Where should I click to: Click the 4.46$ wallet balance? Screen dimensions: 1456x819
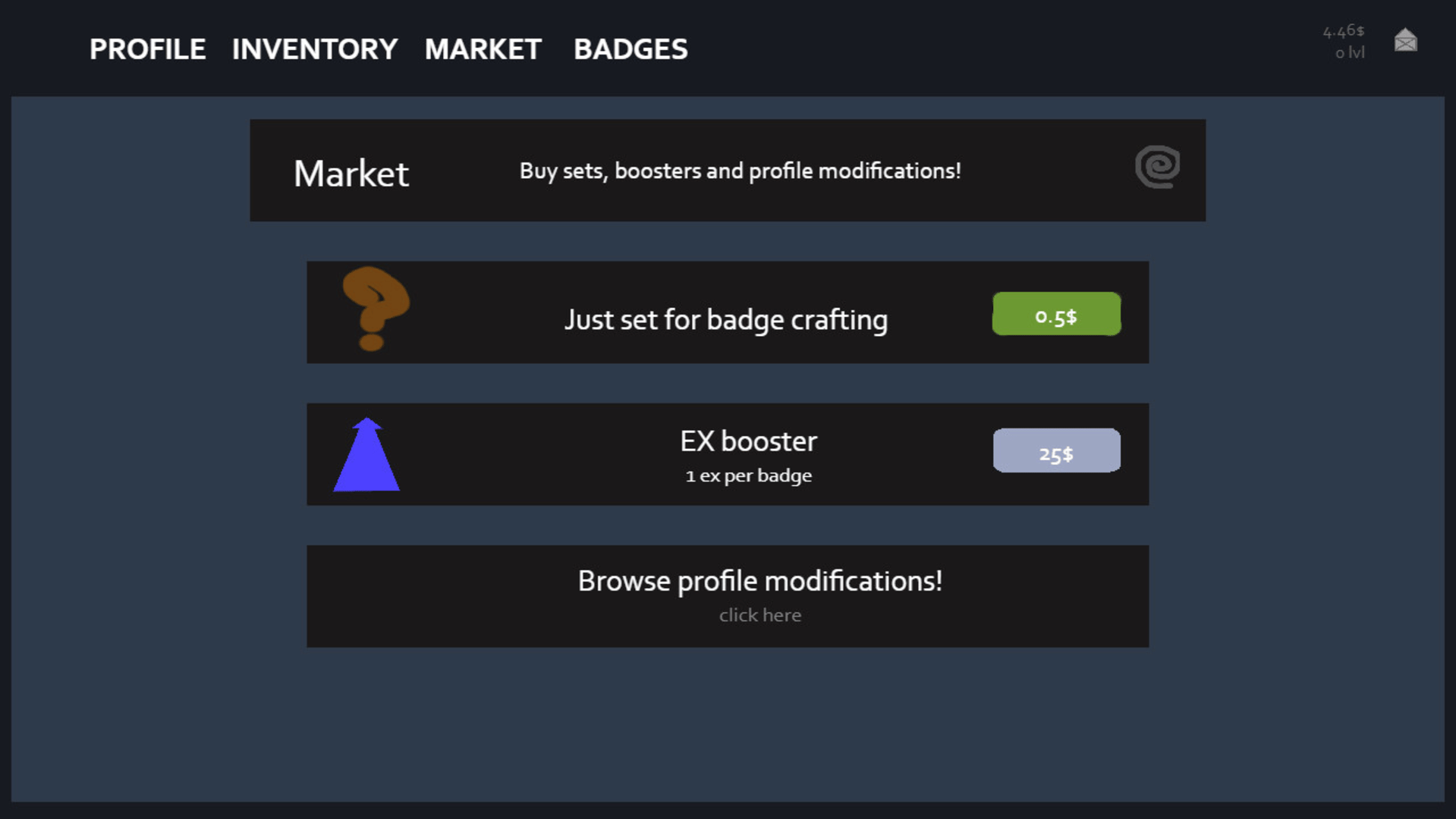click(x=1343, y=31)
